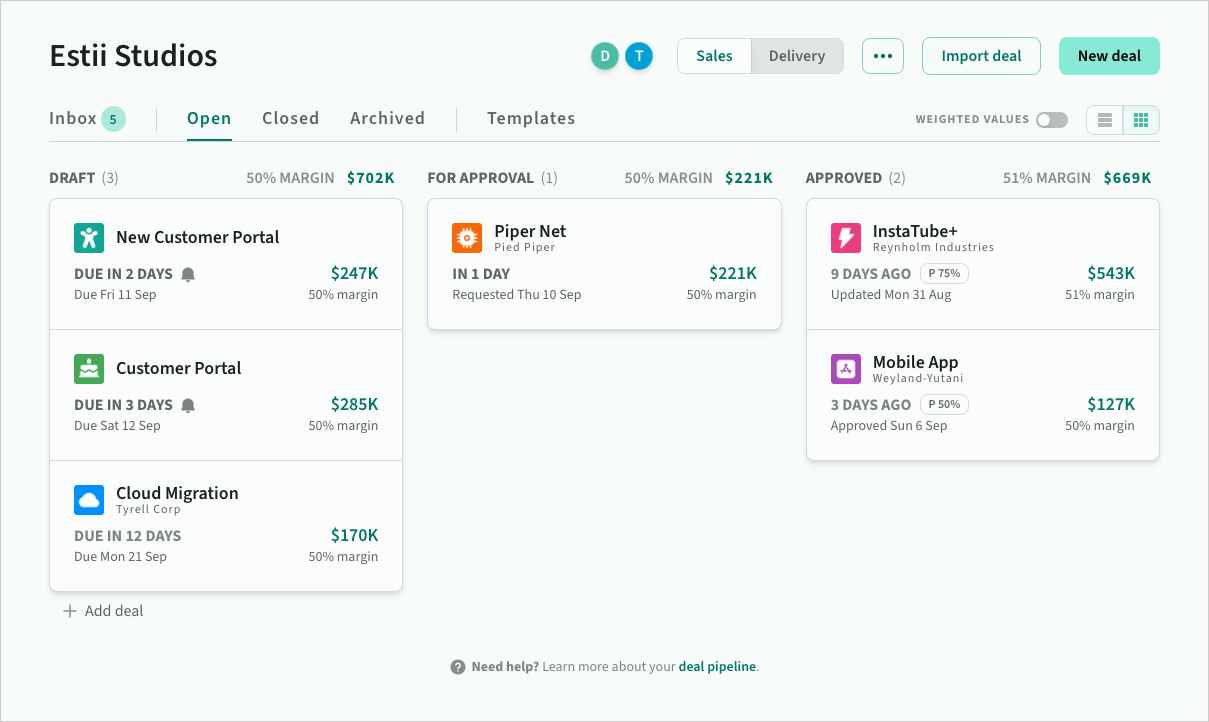Image resolution: width=1209 pixels, height=722 pixels.
Task: Click the blue Cloud Migration cloud icon
Action: click(x=89, y=500)
